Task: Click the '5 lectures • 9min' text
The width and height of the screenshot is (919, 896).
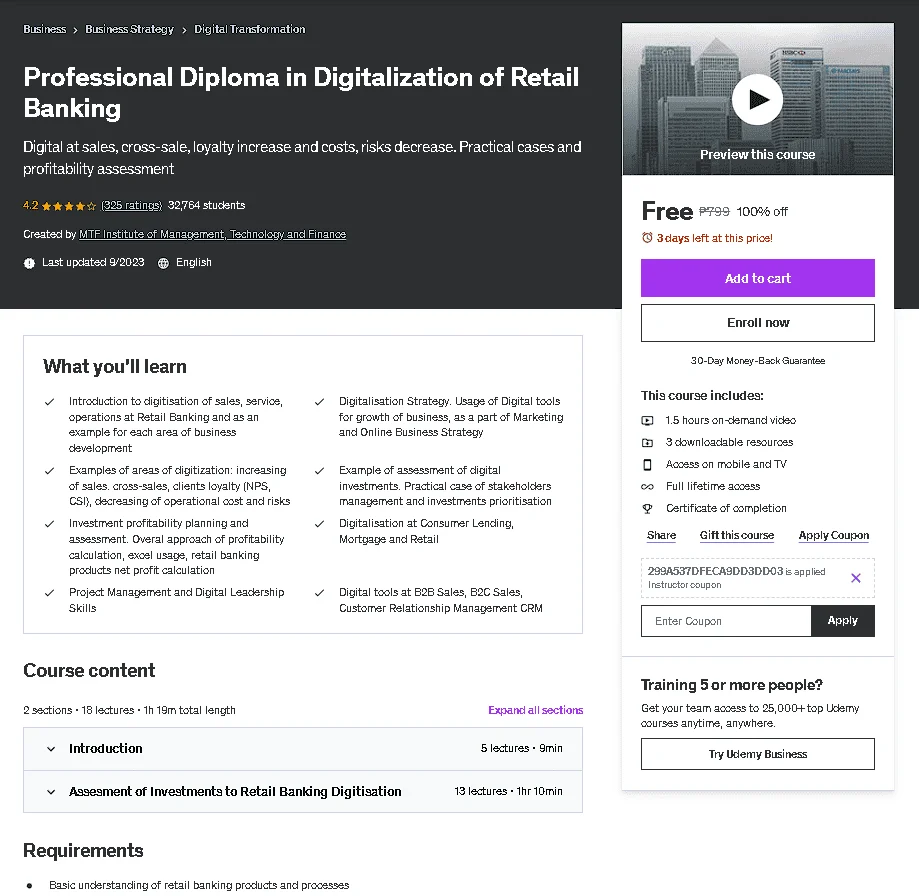Action: click(522, 748)
